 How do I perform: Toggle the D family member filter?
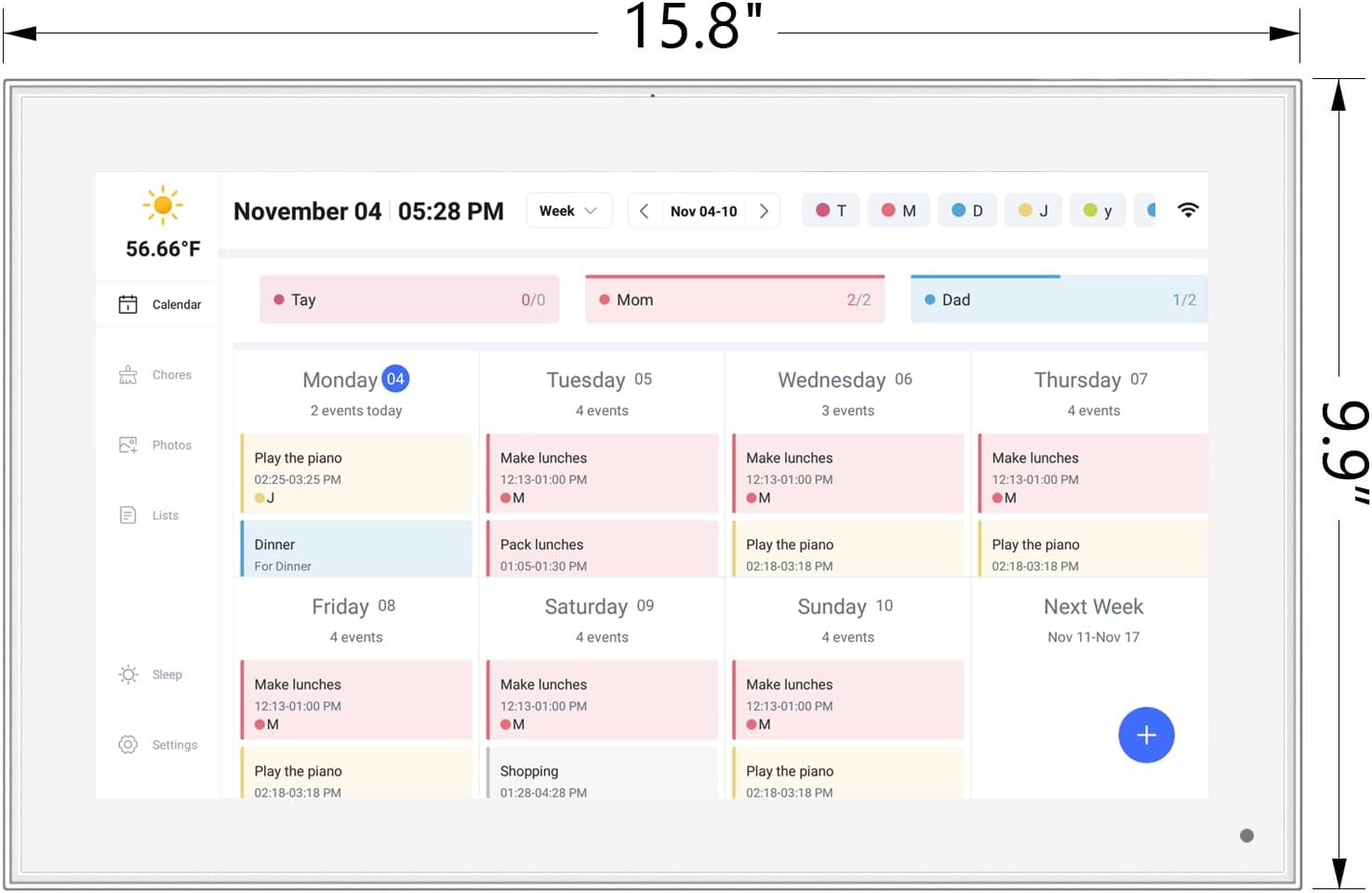(x=966, y=210)
